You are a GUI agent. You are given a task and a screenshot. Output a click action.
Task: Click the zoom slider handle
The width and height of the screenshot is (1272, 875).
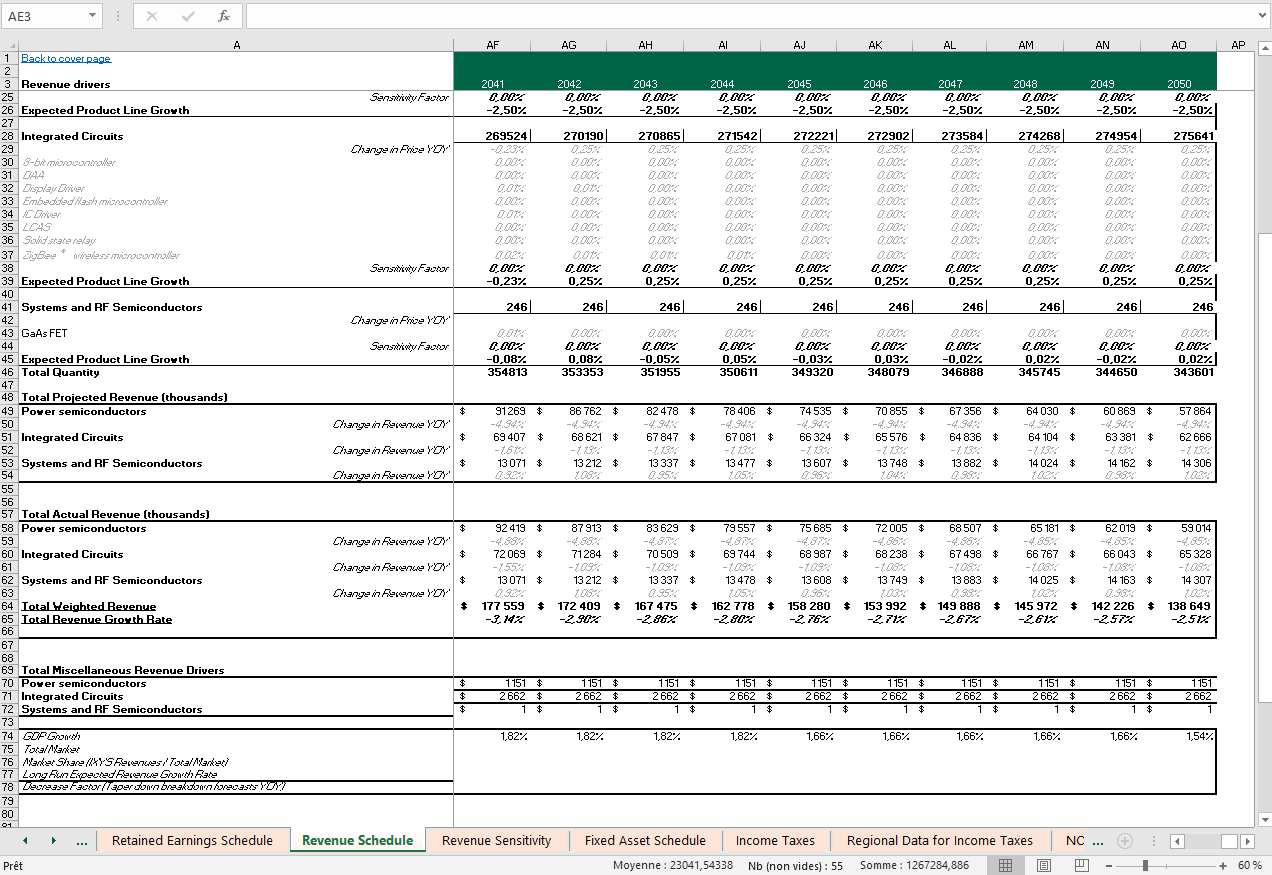pos(1145,866)
